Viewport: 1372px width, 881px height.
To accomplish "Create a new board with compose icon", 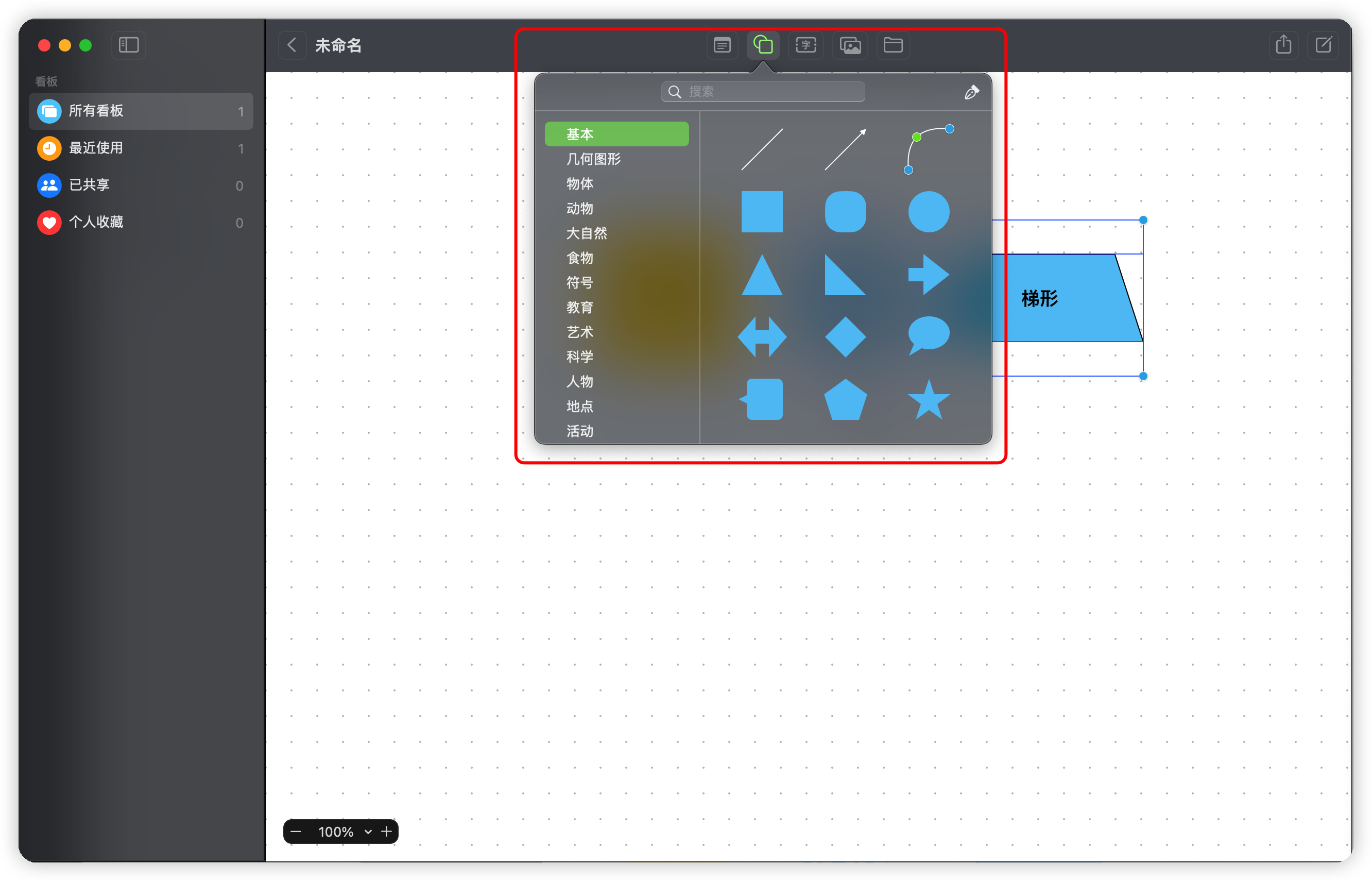I will [1324, 45].
